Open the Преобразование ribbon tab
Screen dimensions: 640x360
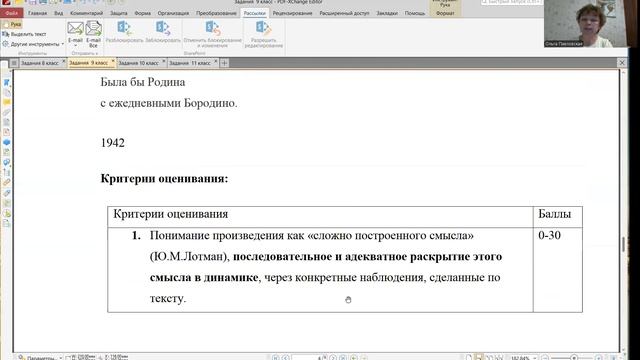tap(216, 13)
